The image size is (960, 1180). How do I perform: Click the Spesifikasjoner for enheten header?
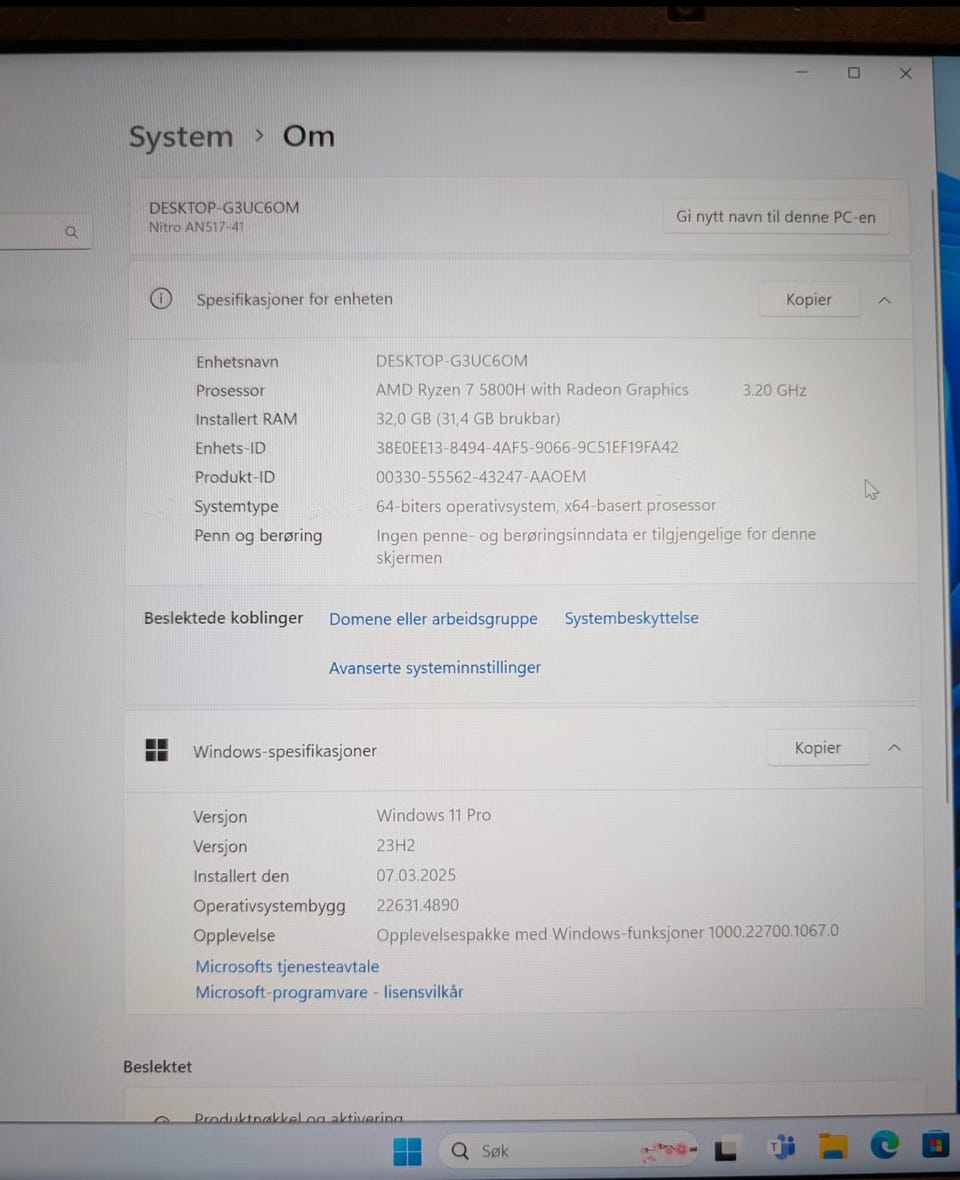(520, 300)
